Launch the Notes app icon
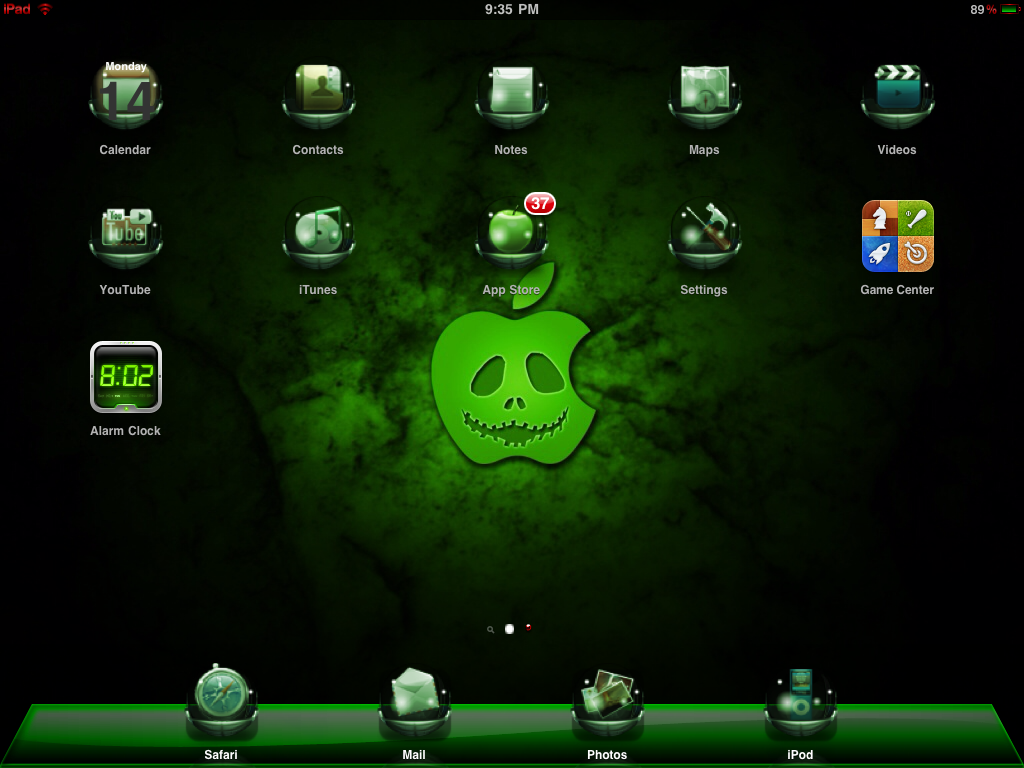Screen dimensions: 1024x768 tap(511, 95)
